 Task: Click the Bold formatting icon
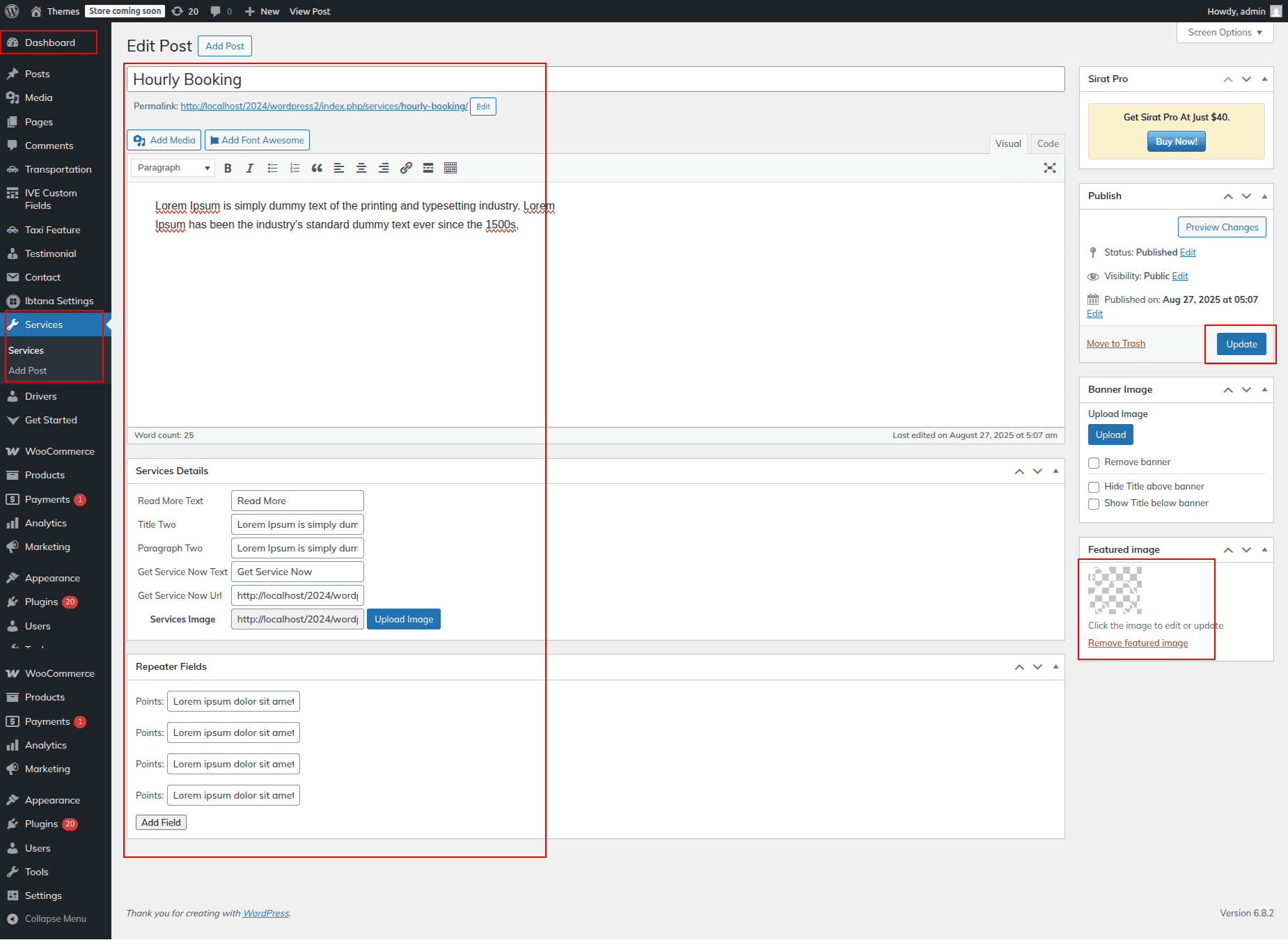click(x=228, y=168)
